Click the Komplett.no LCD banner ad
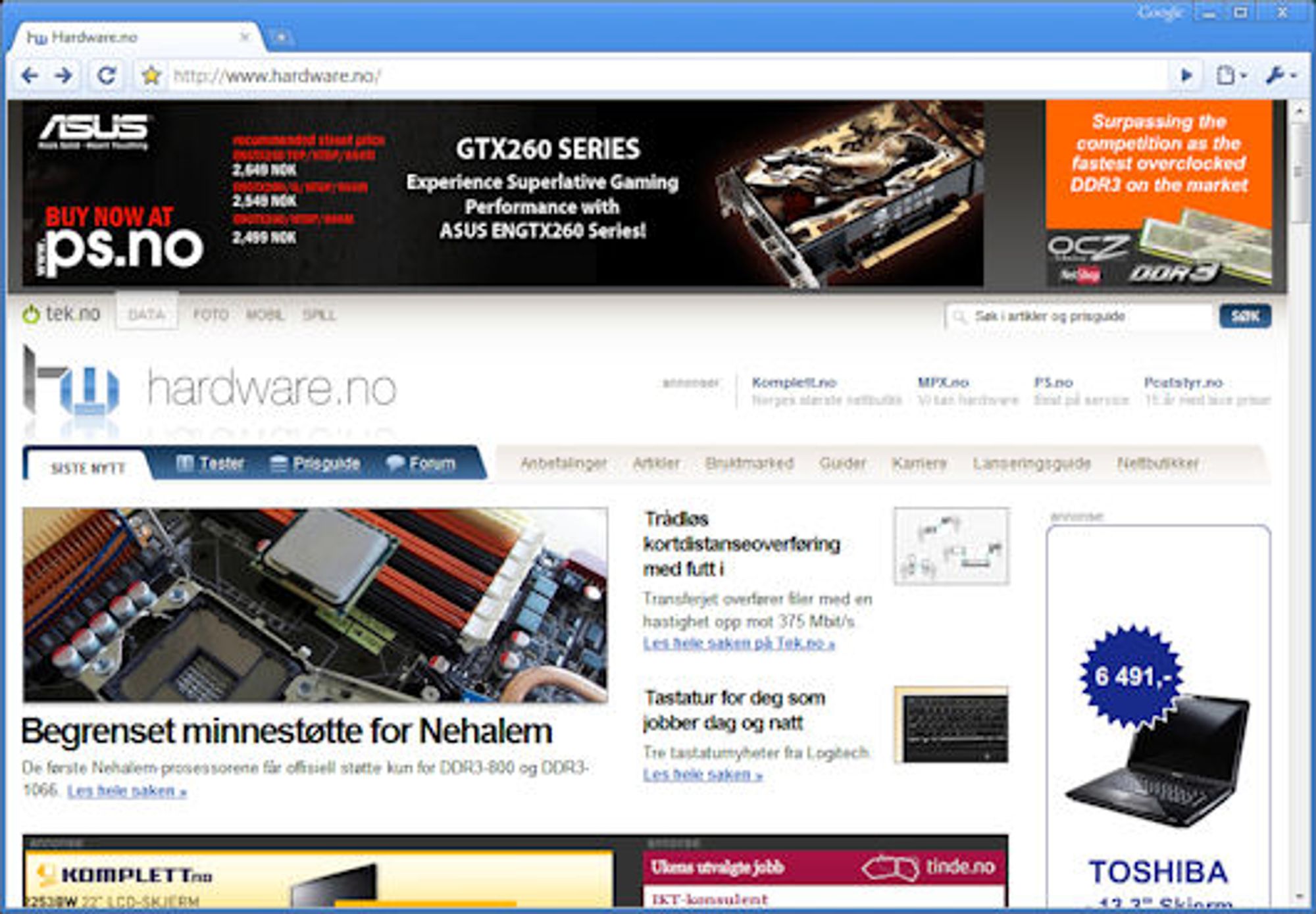 point(318,878)
